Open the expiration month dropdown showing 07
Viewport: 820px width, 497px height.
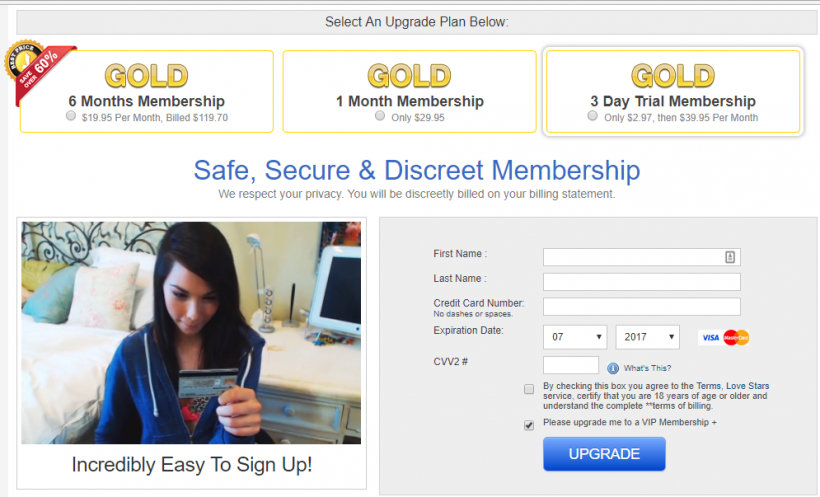click(x=575, y=337)
